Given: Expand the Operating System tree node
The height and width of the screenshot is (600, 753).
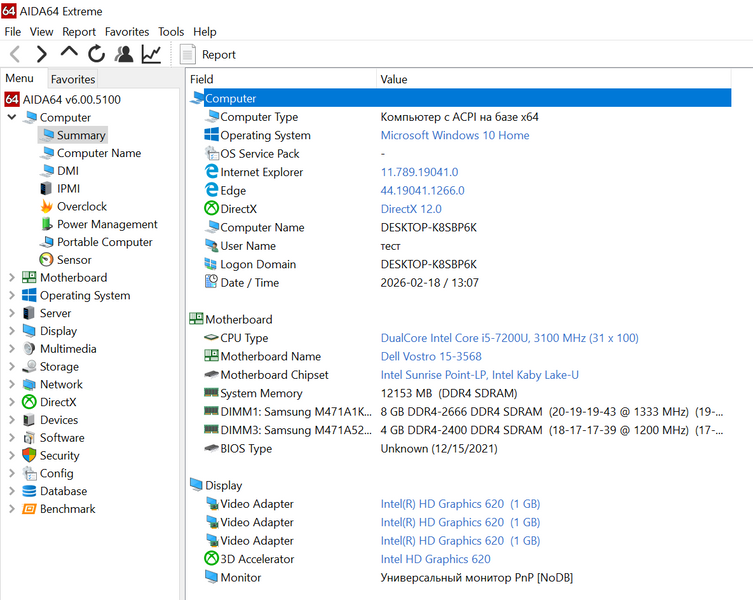Looking at the screenshot, I should (12, 295).
